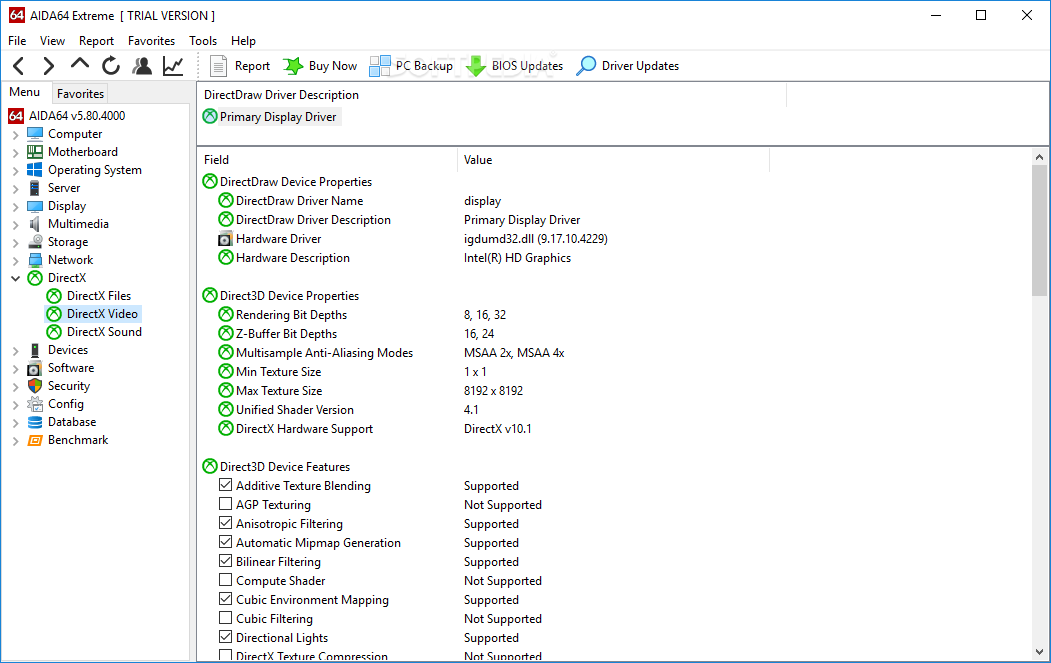
Task: Expand the Security tree node
Action: (15, 387)
